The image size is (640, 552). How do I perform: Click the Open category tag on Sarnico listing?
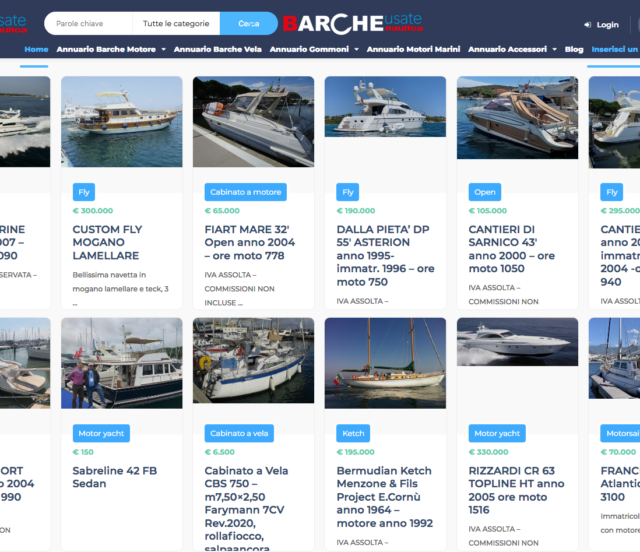coord(483,192)
